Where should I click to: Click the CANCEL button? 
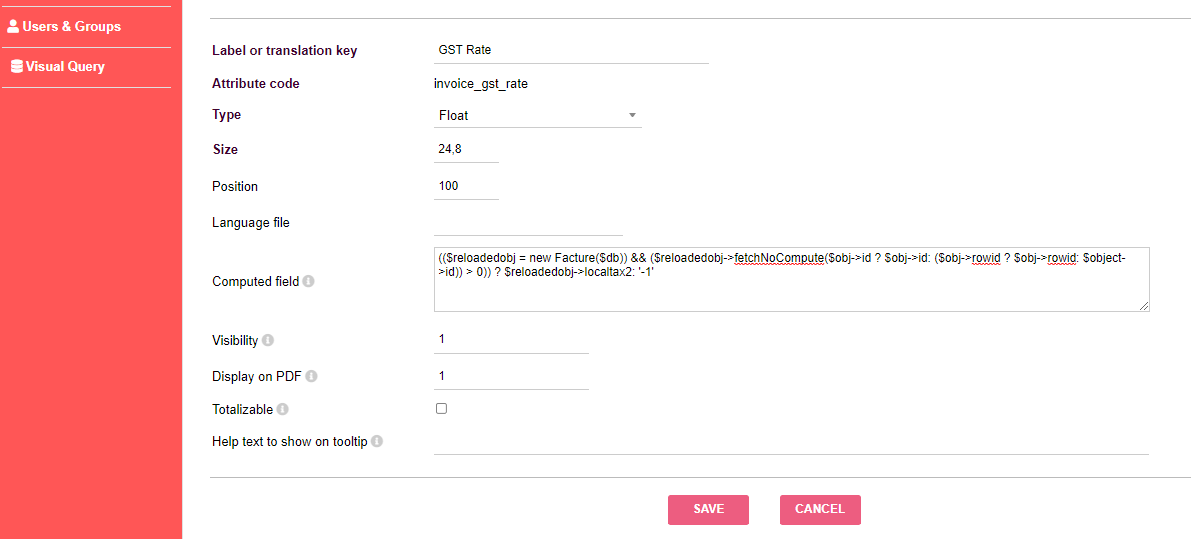point(820,509)
